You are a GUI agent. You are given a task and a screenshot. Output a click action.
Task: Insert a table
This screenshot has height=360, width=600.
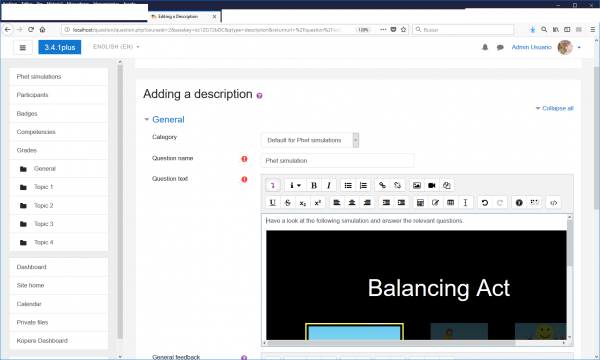tap(450, 203)
